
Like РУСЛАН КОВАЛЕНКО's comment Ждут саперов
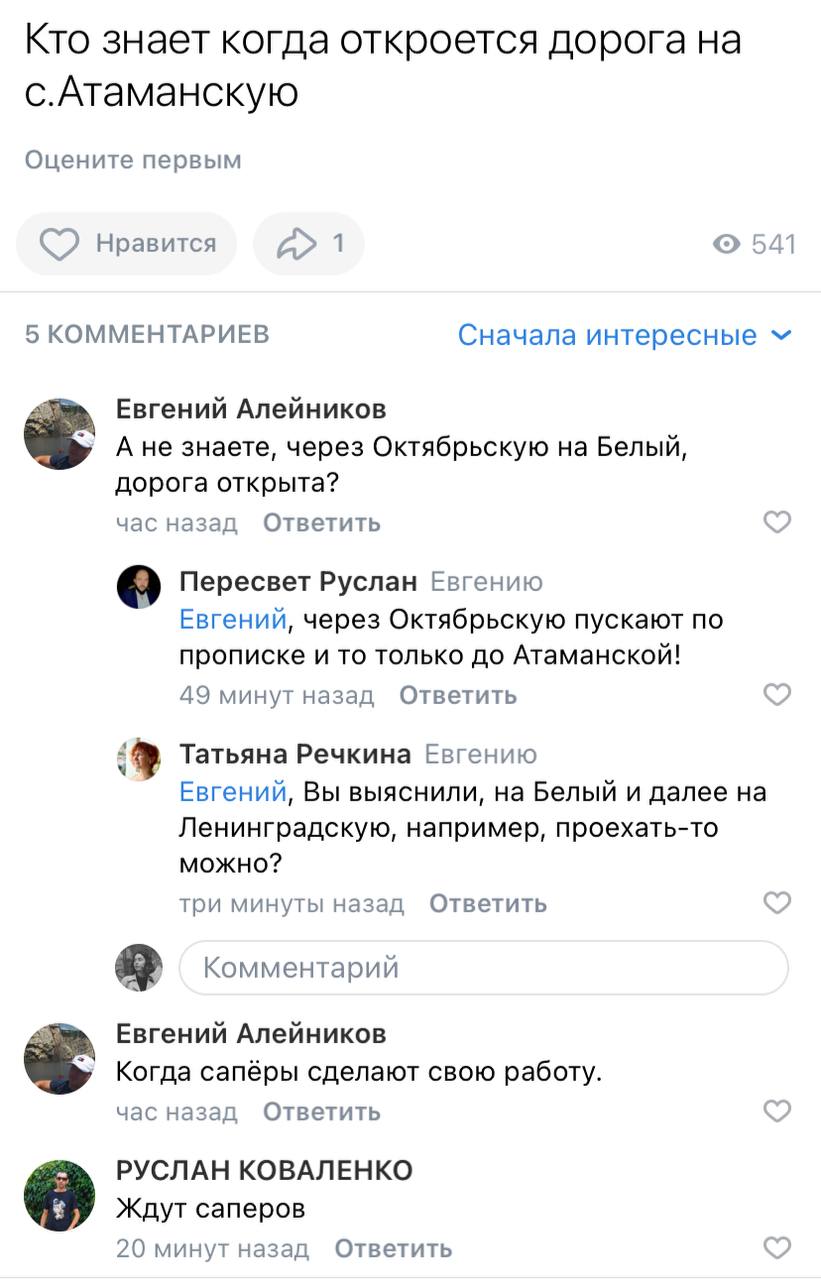777,1247
